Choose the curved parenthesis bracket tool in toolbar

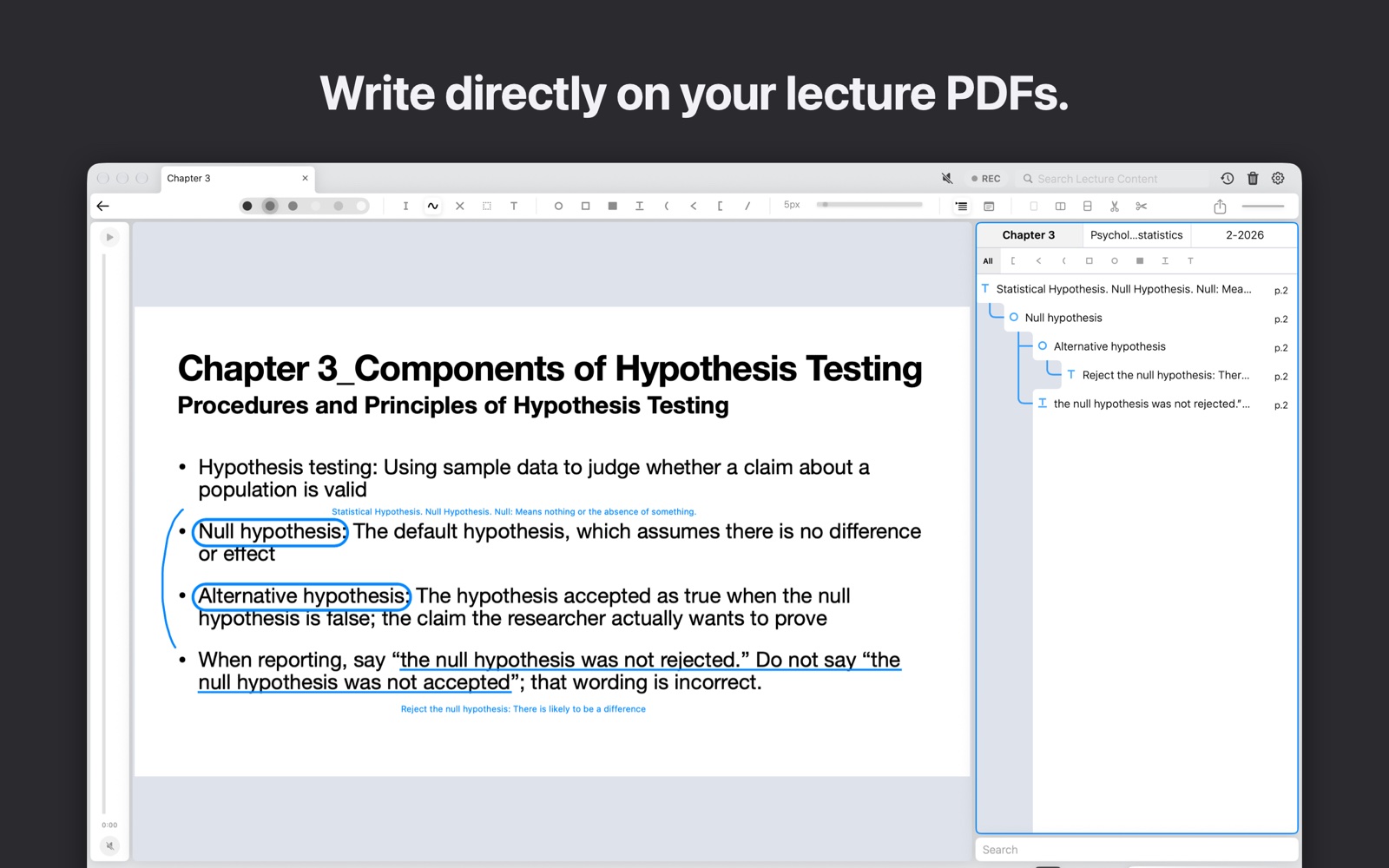tap(667, 206)
